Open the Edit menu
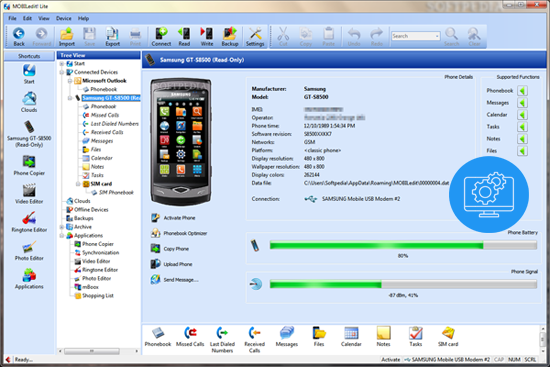The height and width of the screenshot is (367, 550). click(x=27, y=18)
